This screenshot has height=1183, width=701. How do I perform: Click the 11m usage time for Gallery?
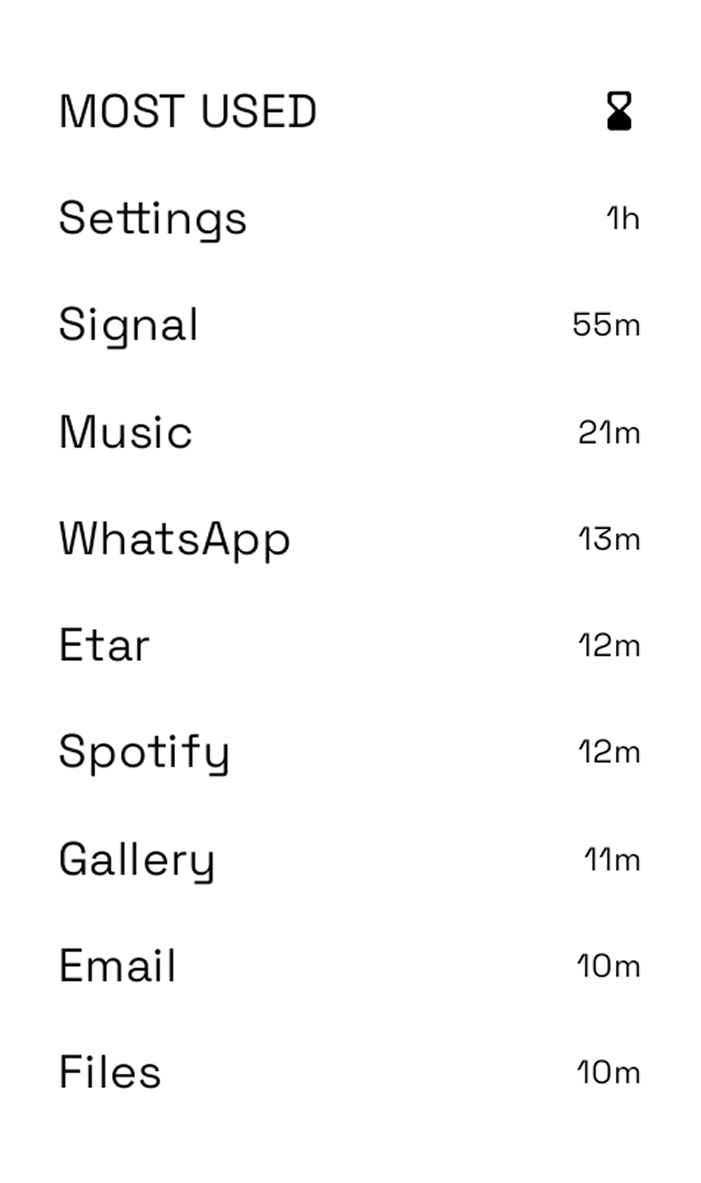click(x=612, y=860)
